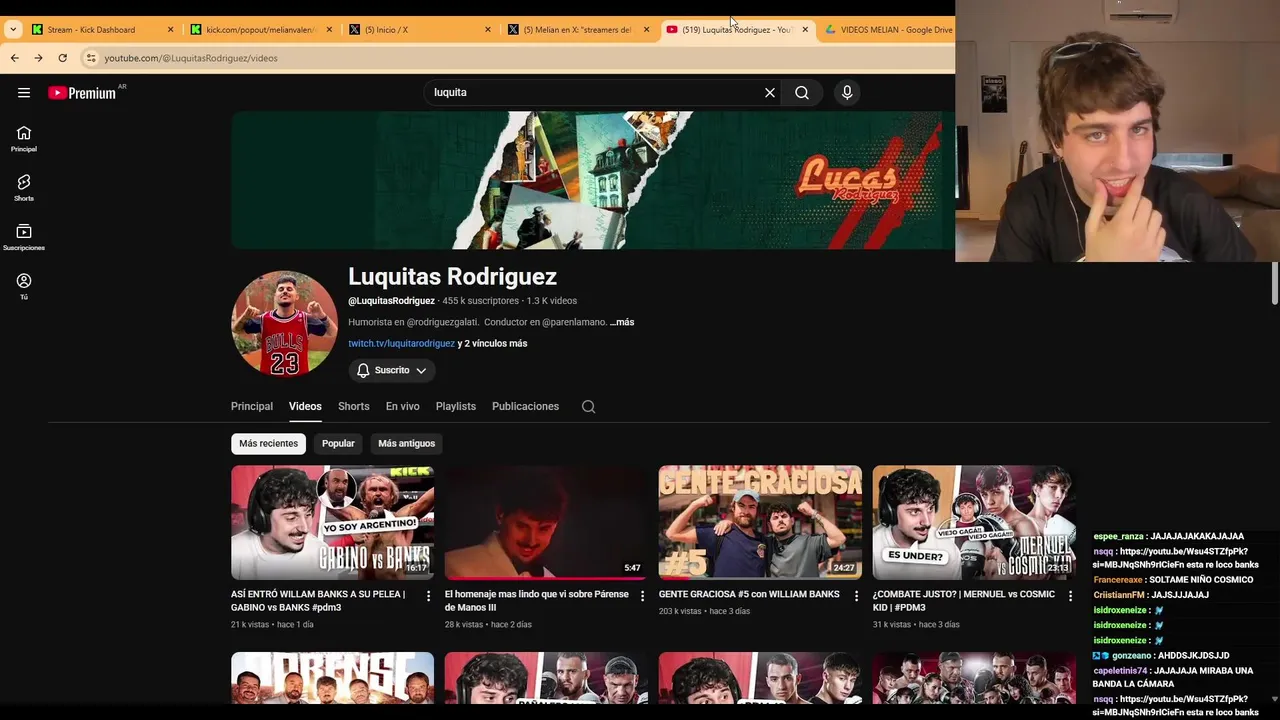1280x720 pixels.
Task: Open the channel Principal tab
Action: coord(252,406)
